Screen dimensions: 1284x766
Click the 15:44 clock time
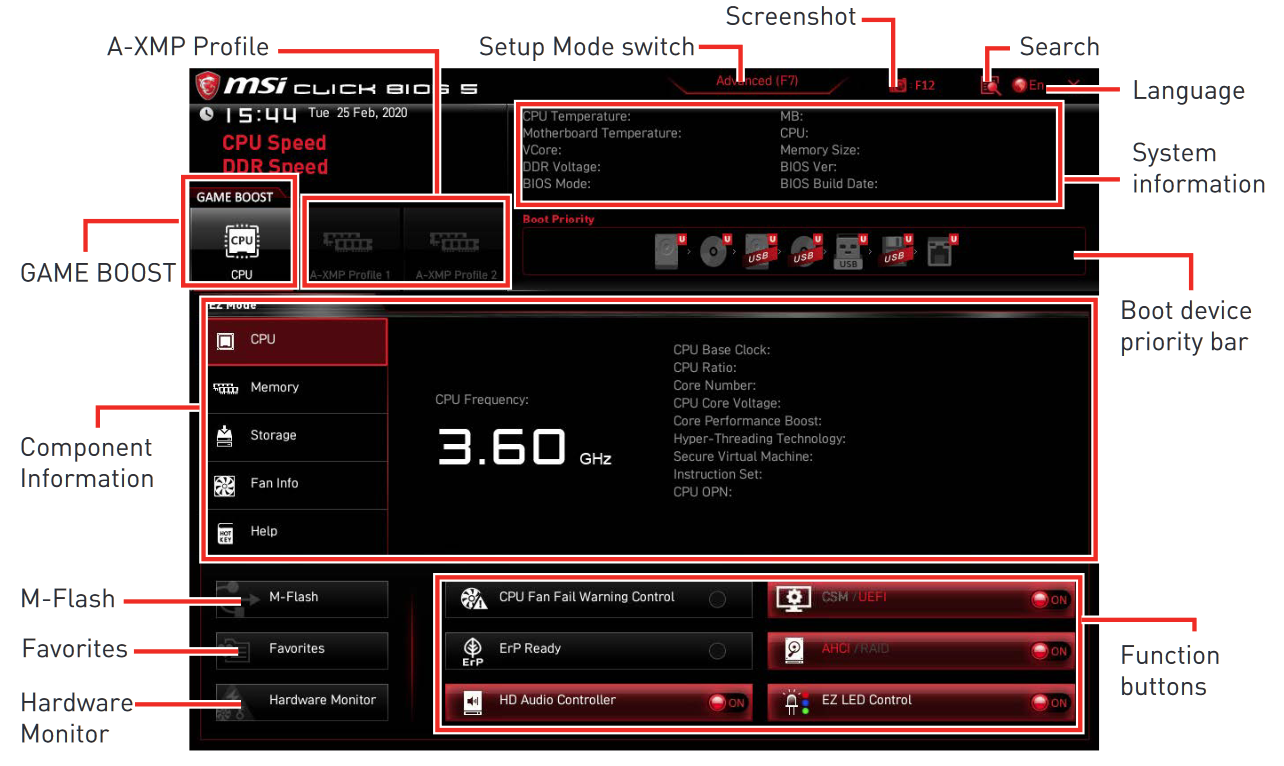click(x=259, y=115)
